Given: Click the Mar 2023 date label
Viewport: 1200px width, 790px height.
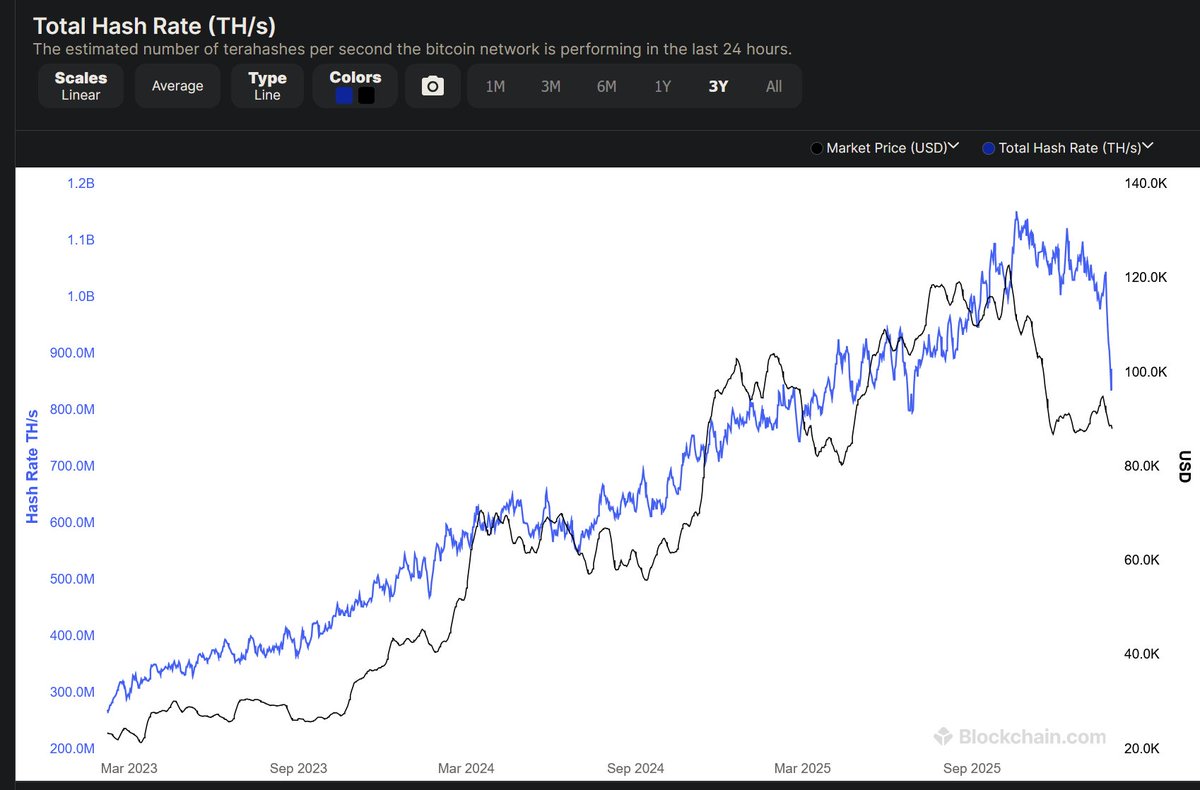Looking at the screenshot, I should pyautogui.click(x=129, y=769).
